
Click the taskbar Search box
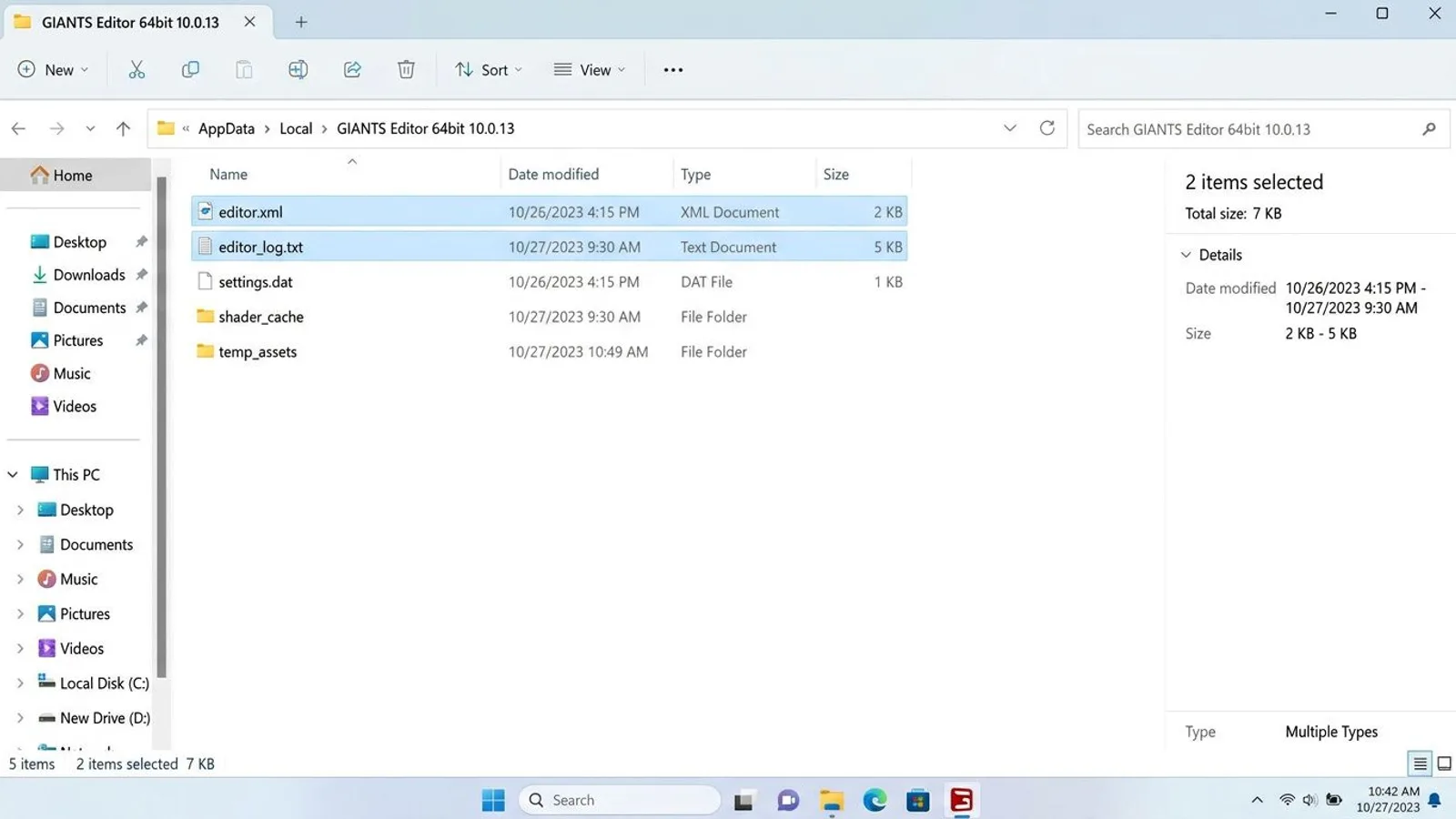pyautogui.click(x=619, y=800)
